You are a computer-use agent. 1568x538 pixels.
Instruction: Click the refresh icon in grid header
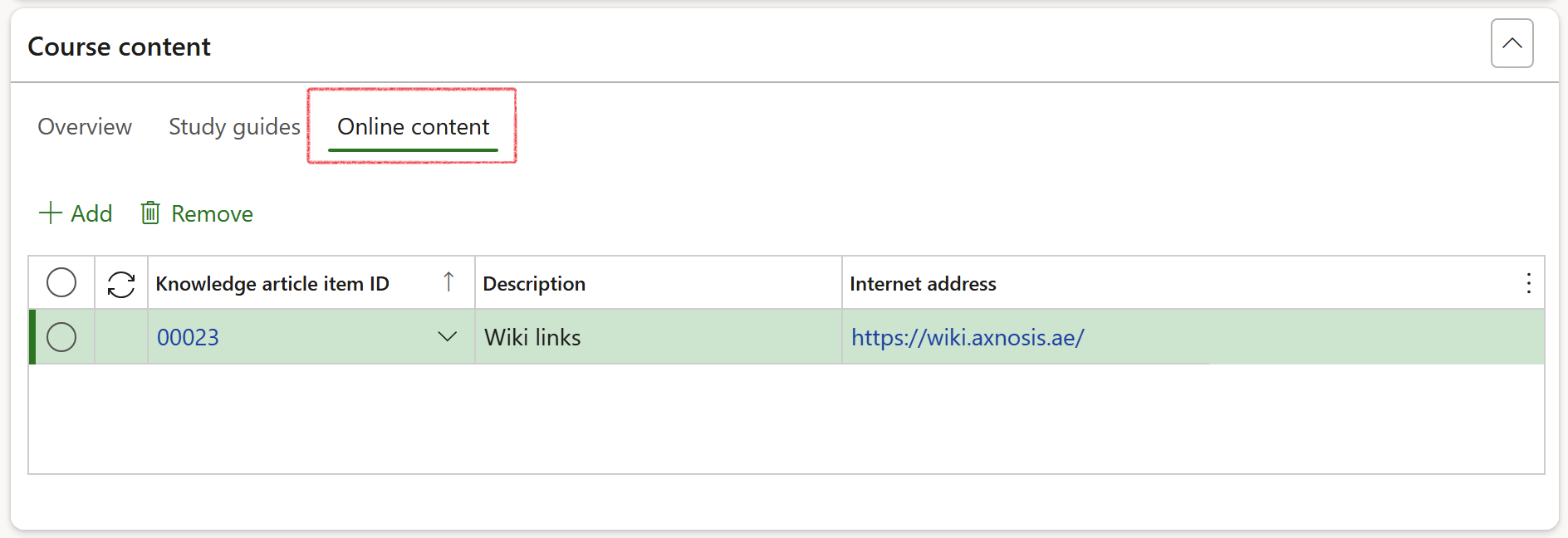121,284
